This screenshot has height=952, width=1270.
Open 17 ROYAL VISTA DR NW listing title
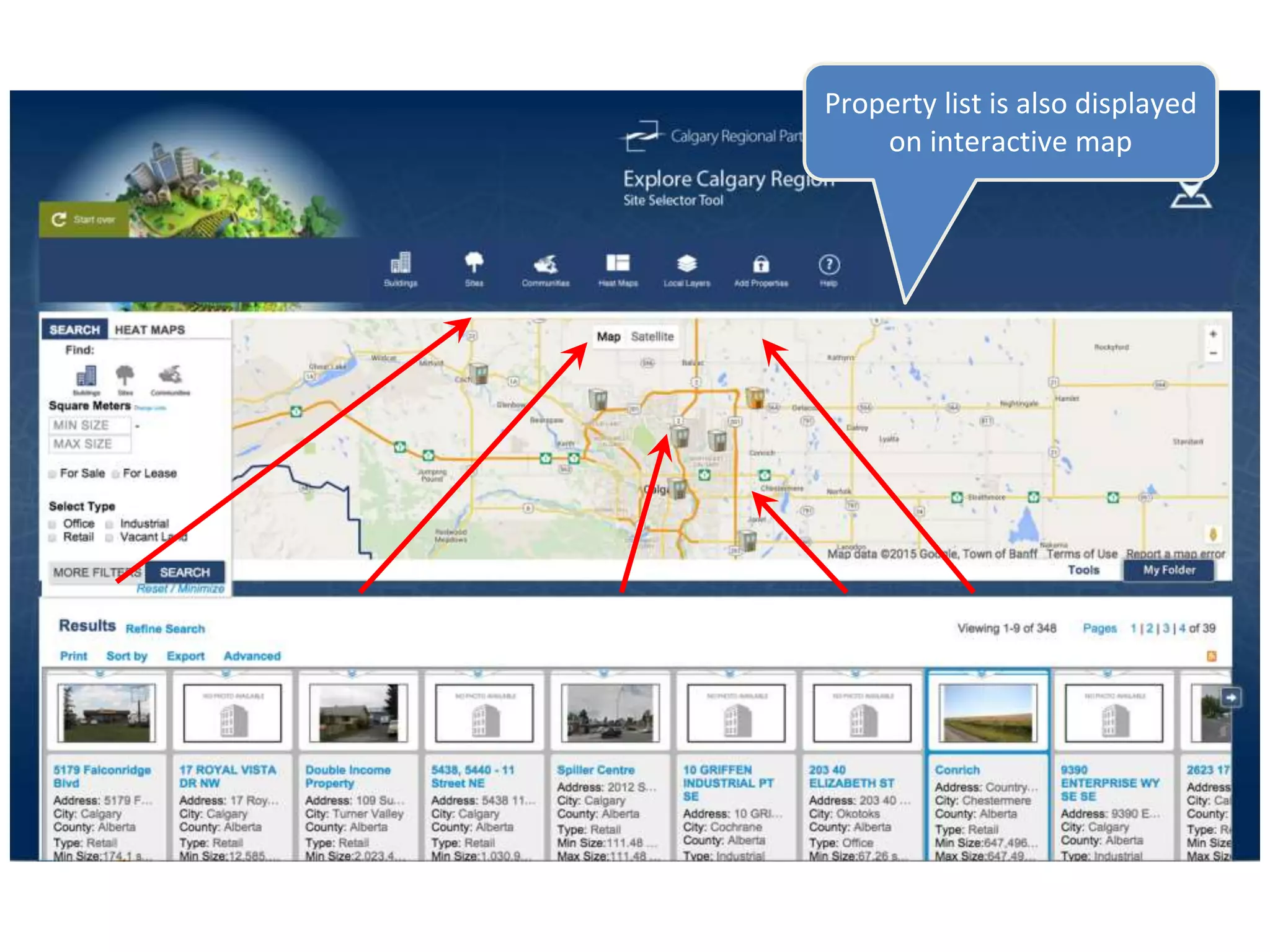coord(228,777)
